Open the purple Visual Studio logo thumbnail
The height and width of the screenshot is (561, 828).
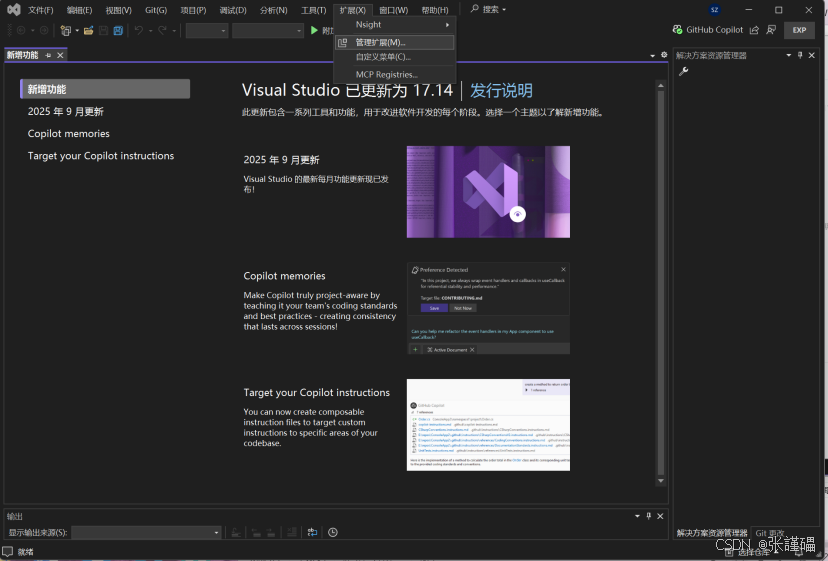488,192
